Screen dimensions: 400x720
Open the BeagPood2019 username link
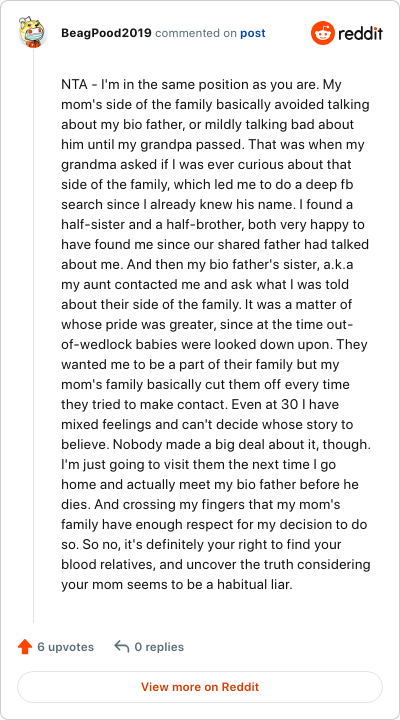[106, 34]
